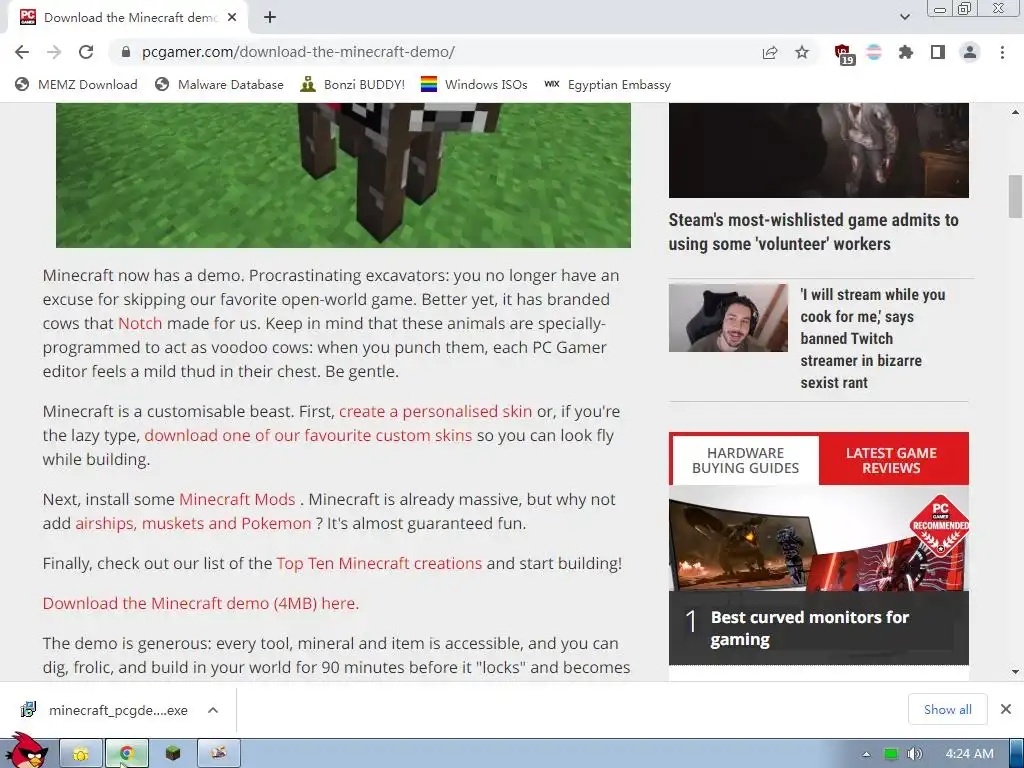Go back to the previous page
The height and width of the screenshot is (768, 1024).
click(x=22, y=52)
